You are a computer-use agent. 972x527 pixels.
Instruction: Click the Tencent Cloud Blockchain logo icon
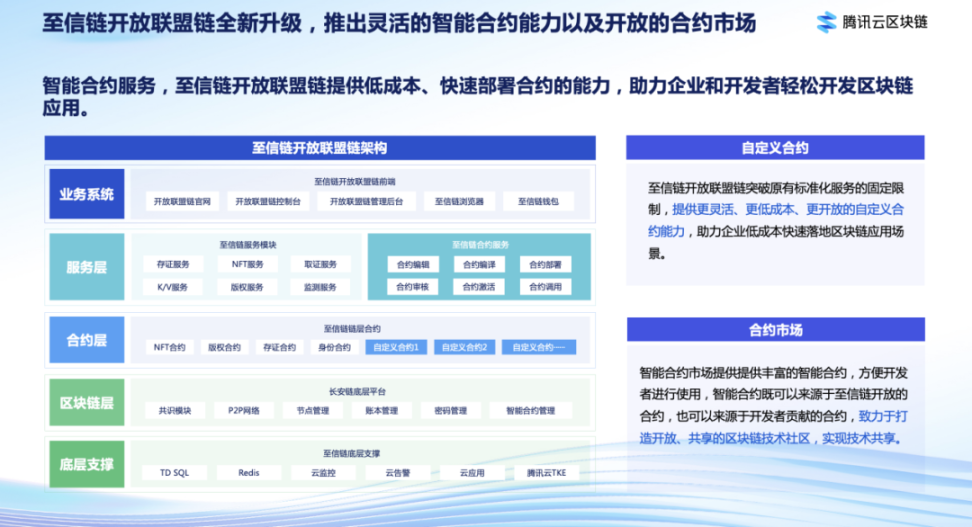tap(825, 22)
